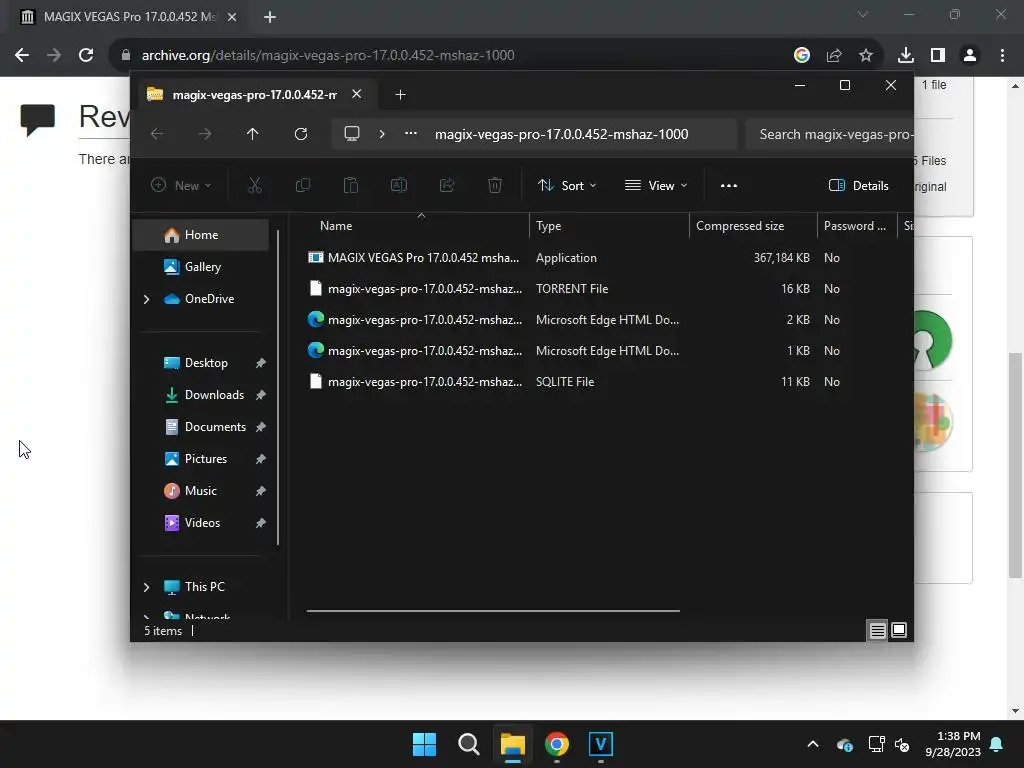
Task: Refresh the File Explorer folder view
Action: pos(300,134)
